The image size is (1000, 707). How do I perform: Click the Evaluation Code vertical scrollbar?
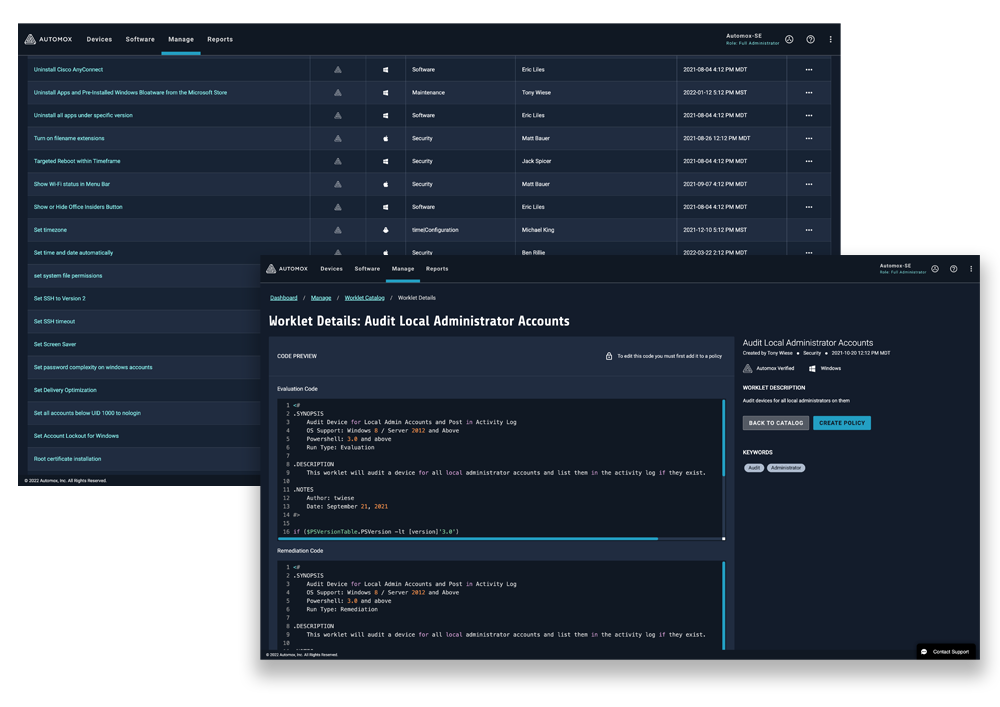point(723,438)
